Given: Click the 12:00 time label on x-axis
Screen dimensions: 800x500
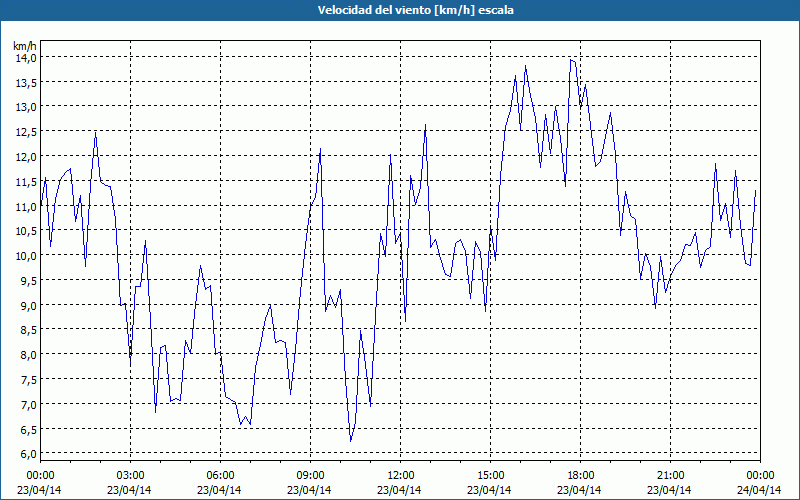Looking at the screenshot, I should pyautogui.click(x=401, y=476).
